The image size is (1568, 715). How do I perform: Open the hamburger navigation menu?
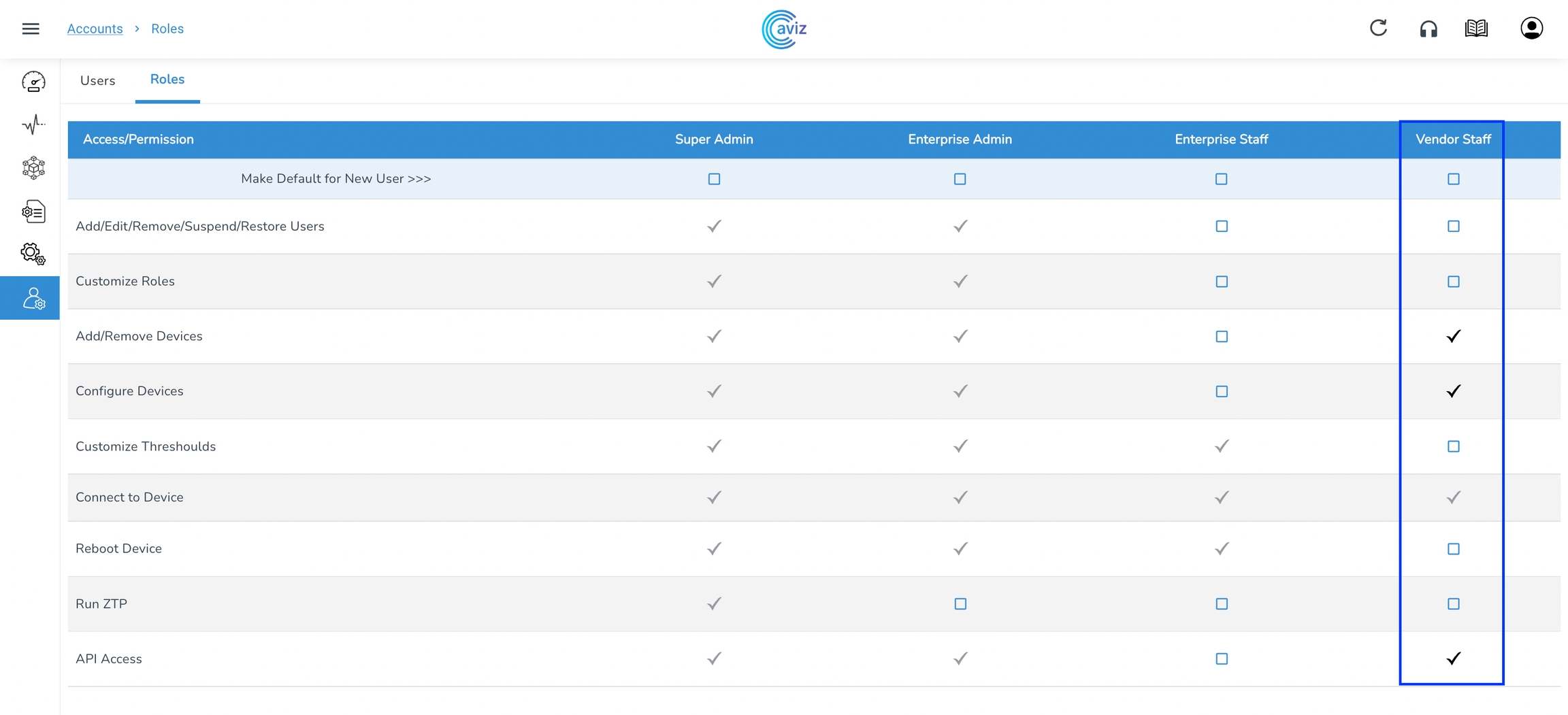click(x=31, y=29)
